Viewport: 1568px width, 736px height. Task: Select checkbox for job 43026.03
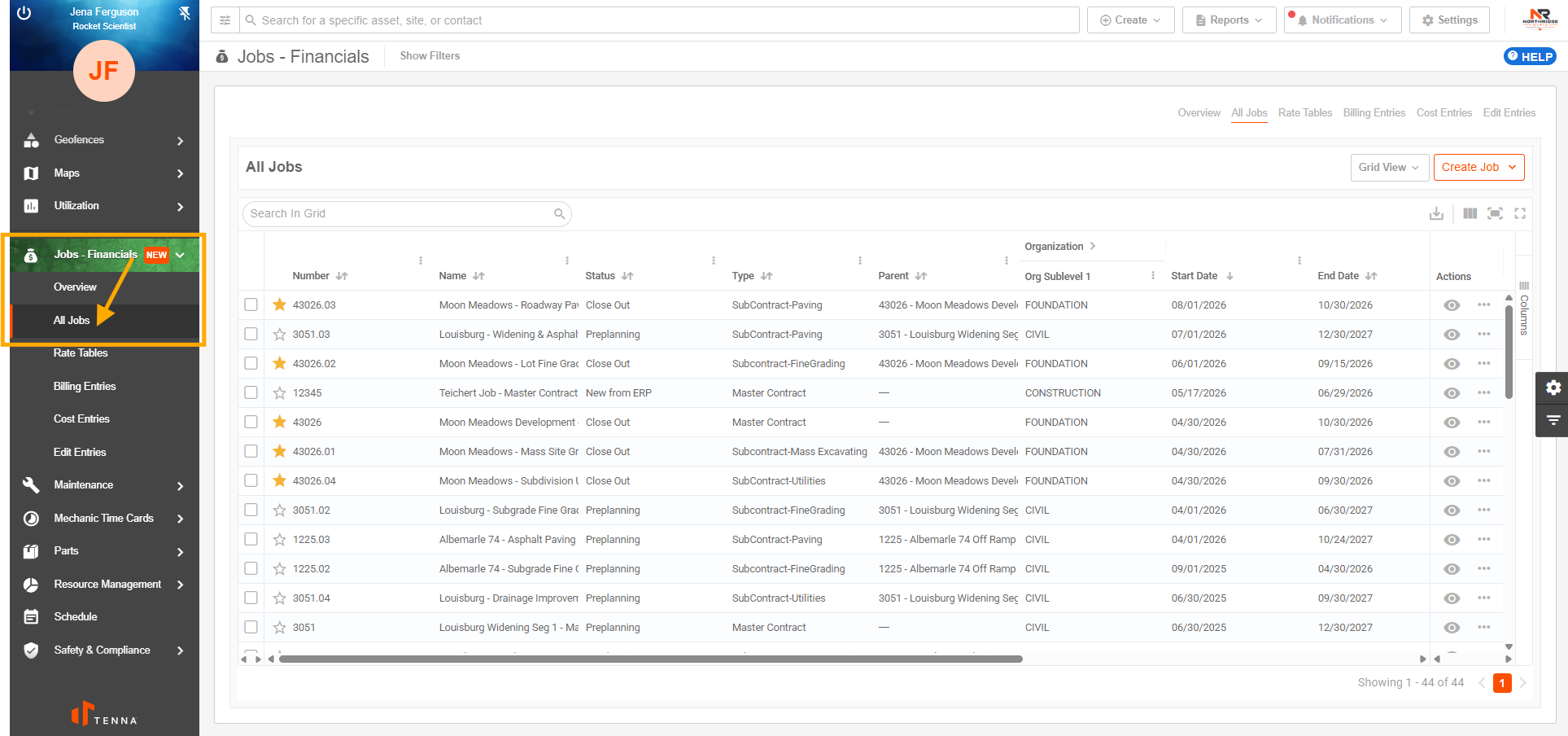click(251, 304)
